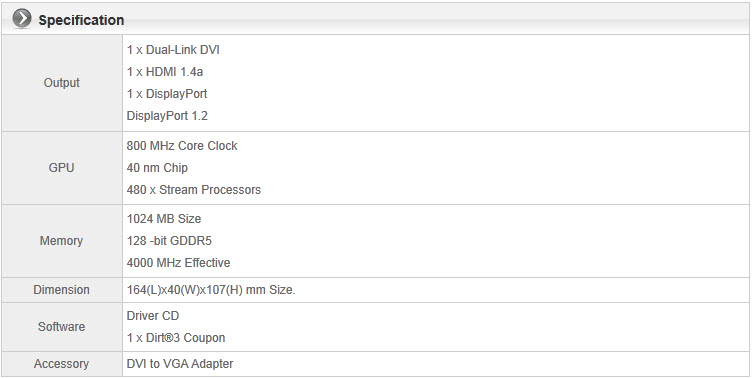Image resolution: width=752 pixels, height=378 pixels.
Task: Click 480 x Stream Processors text
Action: tap(194, 190)
